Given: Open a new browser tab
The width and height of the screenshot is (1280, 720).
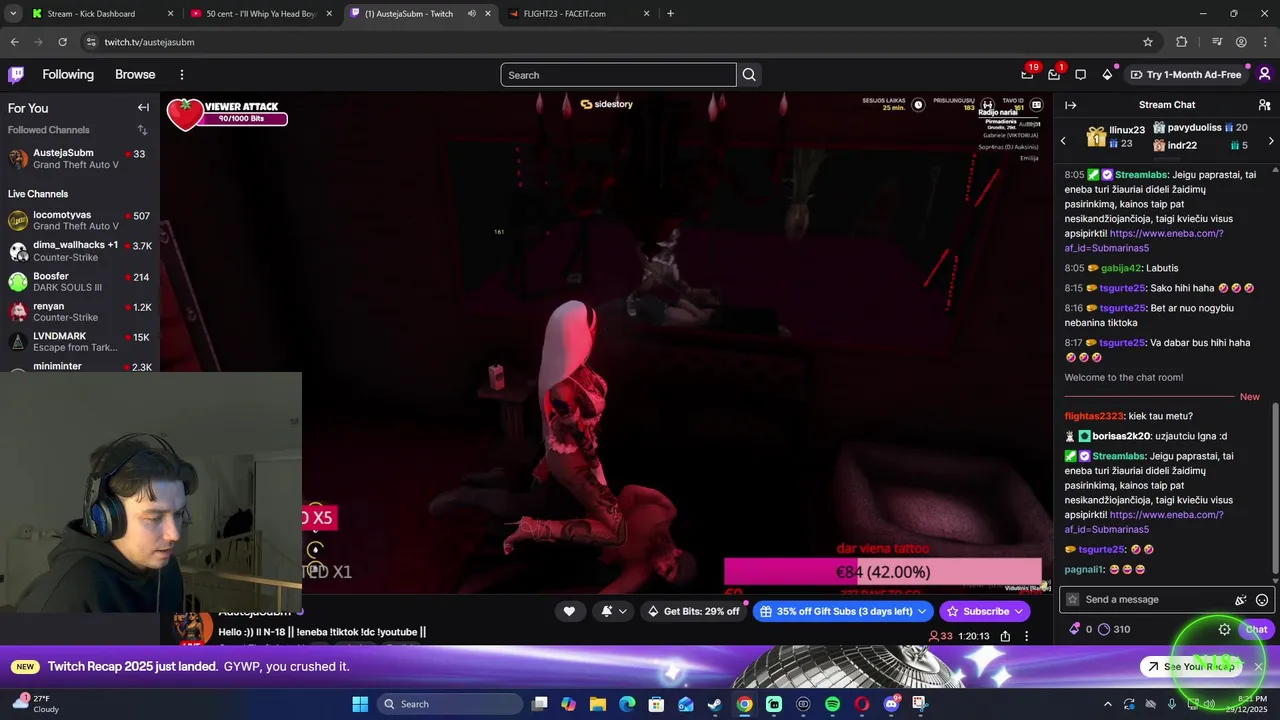Looking at the screenshot, I should (x=670, y=14).
